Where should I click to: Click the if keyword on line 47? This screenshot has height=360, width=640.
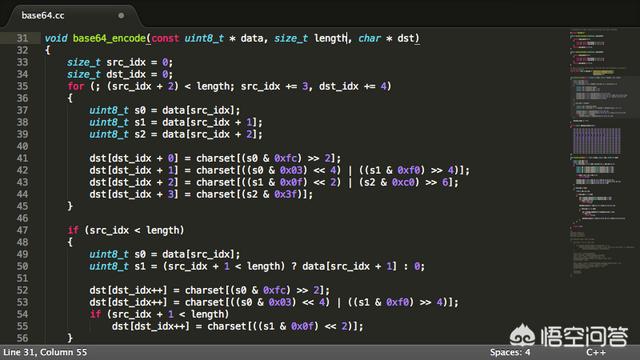[73, 230]
